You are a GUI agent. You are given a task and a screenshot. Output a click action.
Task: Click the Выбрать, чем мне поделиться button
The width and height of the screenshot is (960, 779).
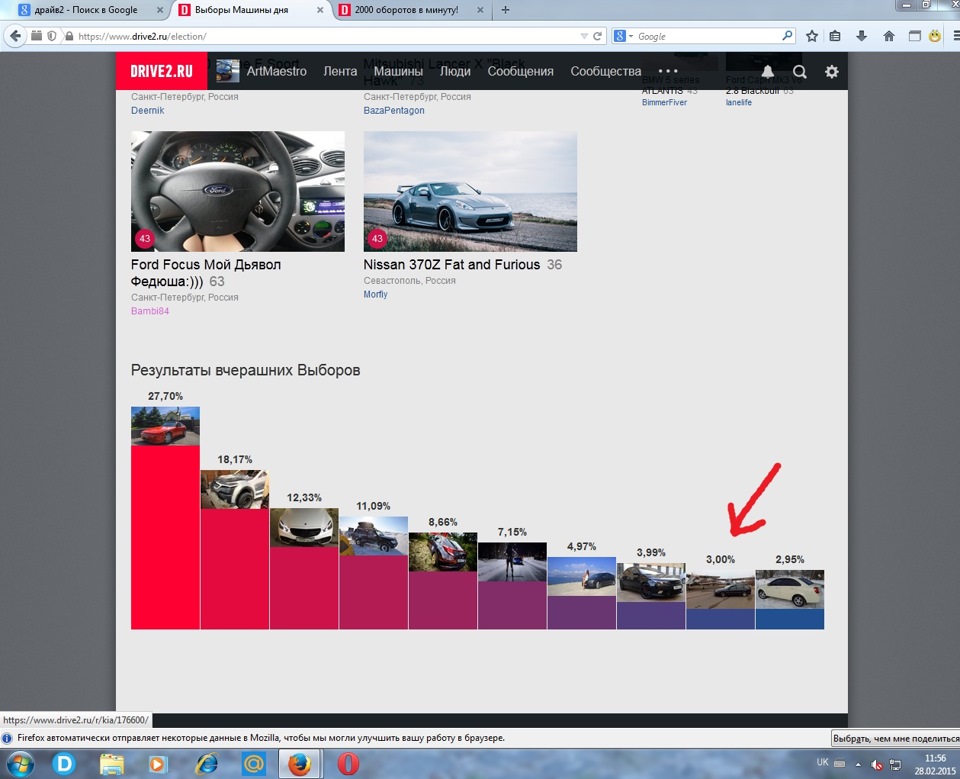click(x=895, y=739)
